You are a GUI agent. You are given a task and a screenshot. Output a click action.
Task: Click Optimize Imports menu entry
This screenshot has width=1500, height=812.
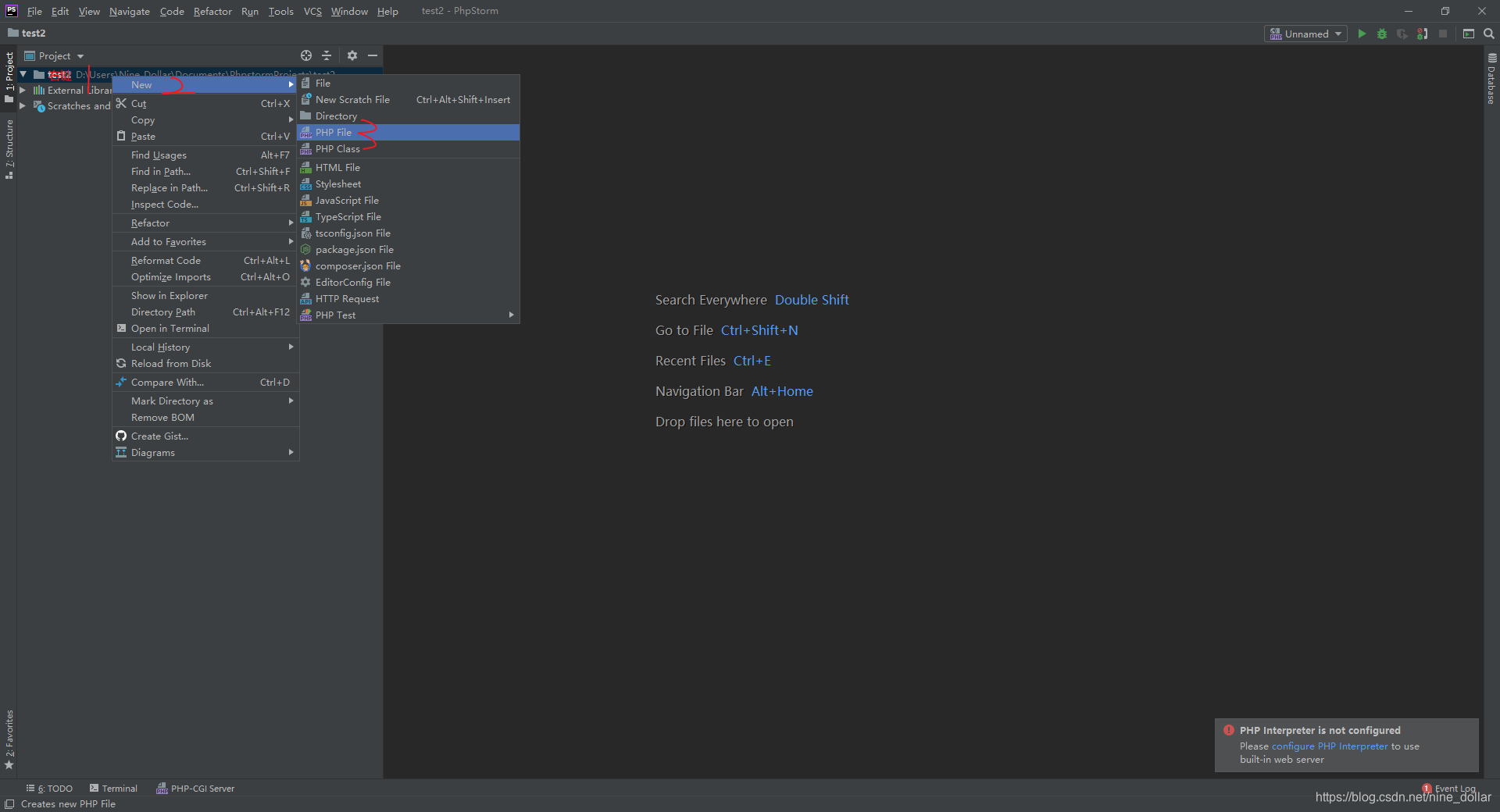click(x=205, y=277)
